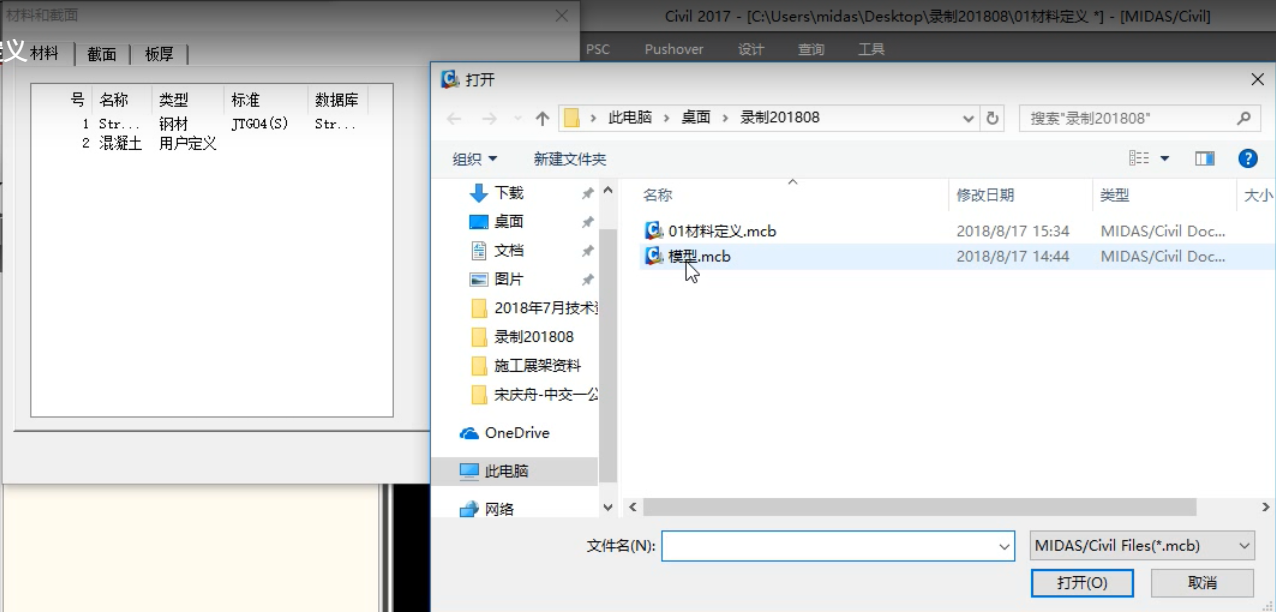Go forward in the Open dialog

489,118
